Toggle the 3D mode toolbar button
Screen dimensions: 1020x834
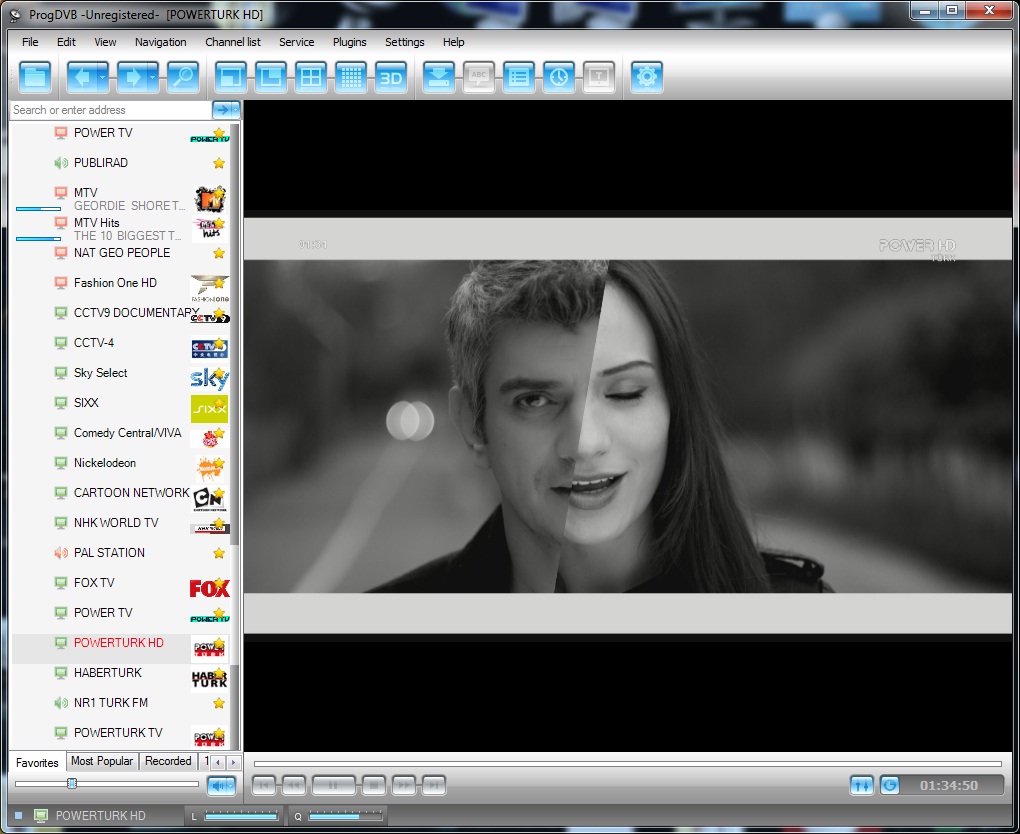point(391,77)
